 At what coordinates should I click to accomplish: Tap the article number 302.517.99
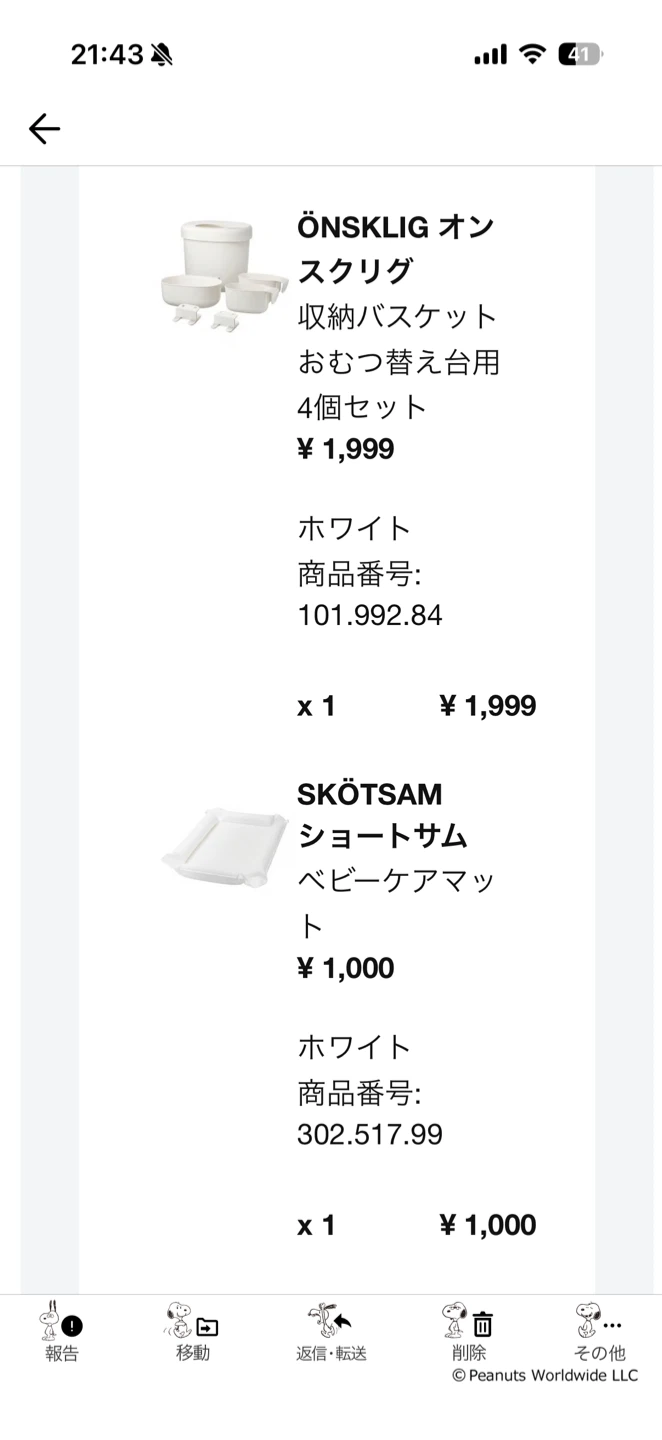tap(370, 1134)
